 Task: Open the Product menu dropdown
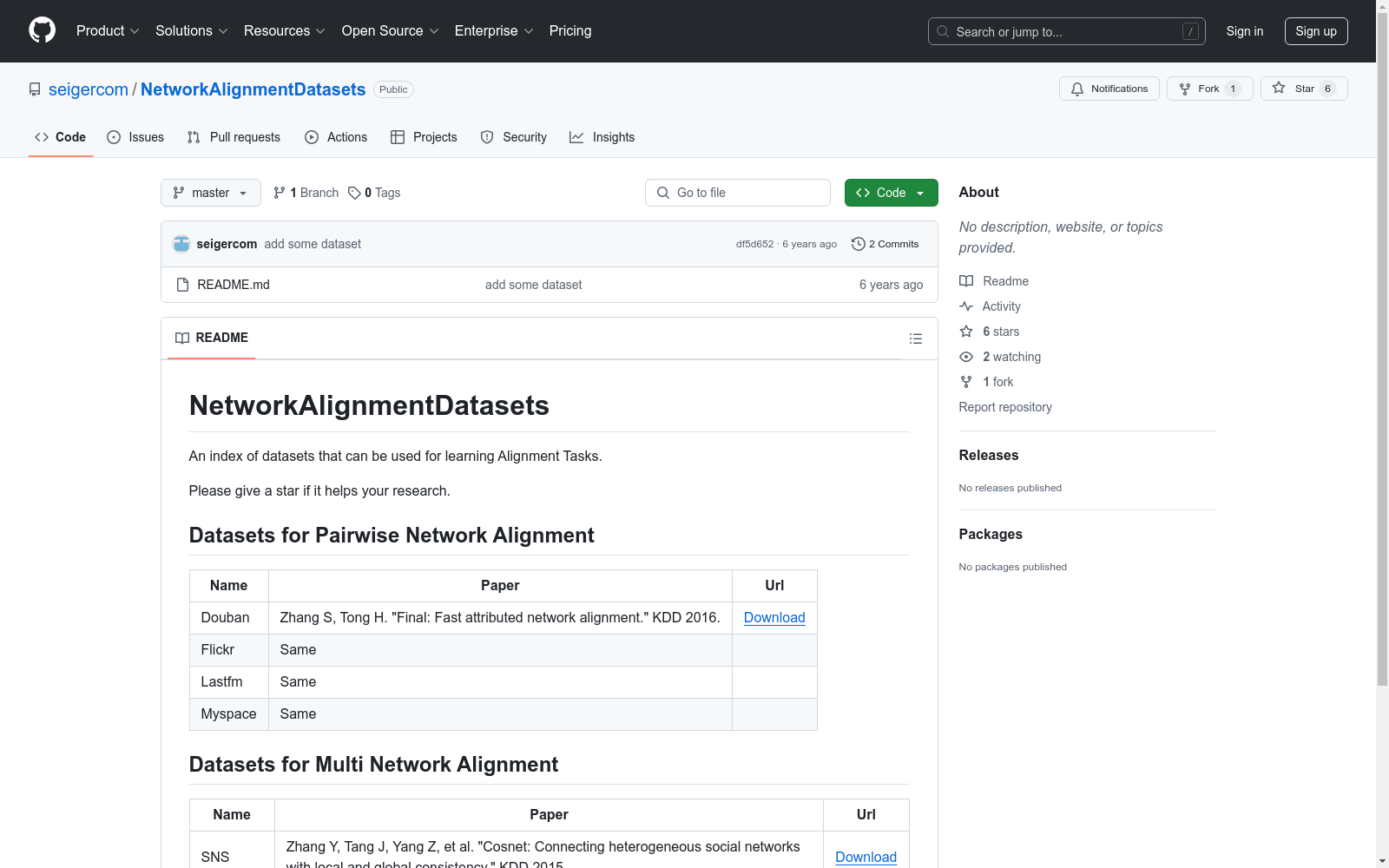[x=108, y=30]
